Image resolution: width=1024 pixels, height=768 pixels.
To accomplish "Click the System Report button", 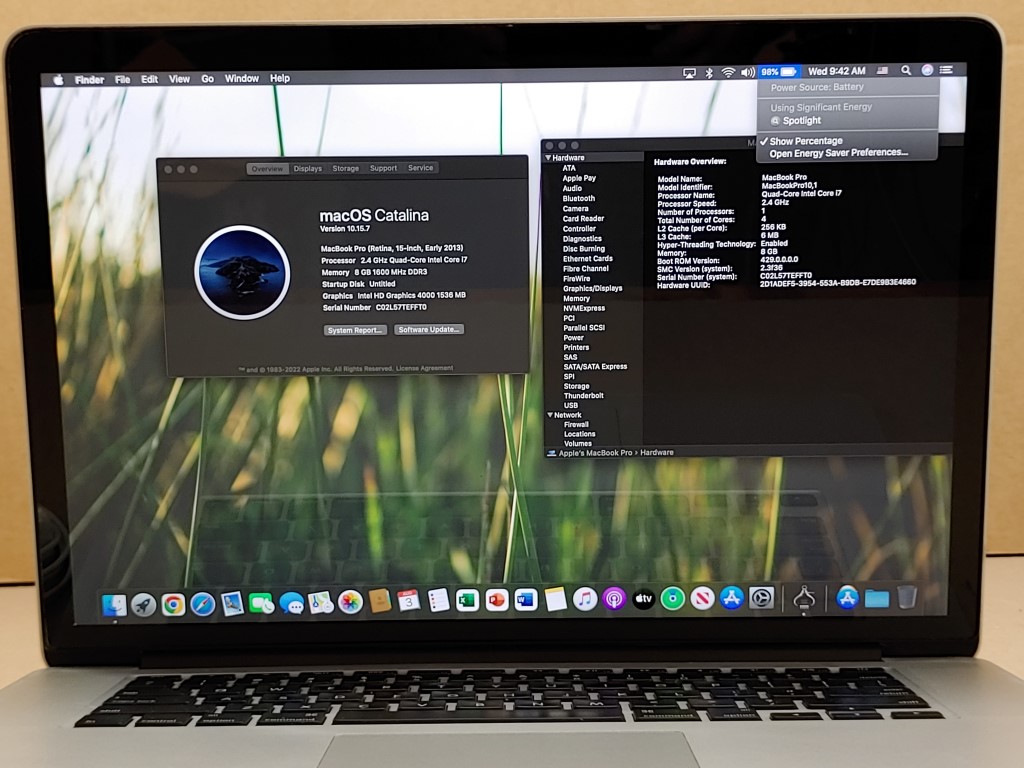I will (x=355, y=330).
